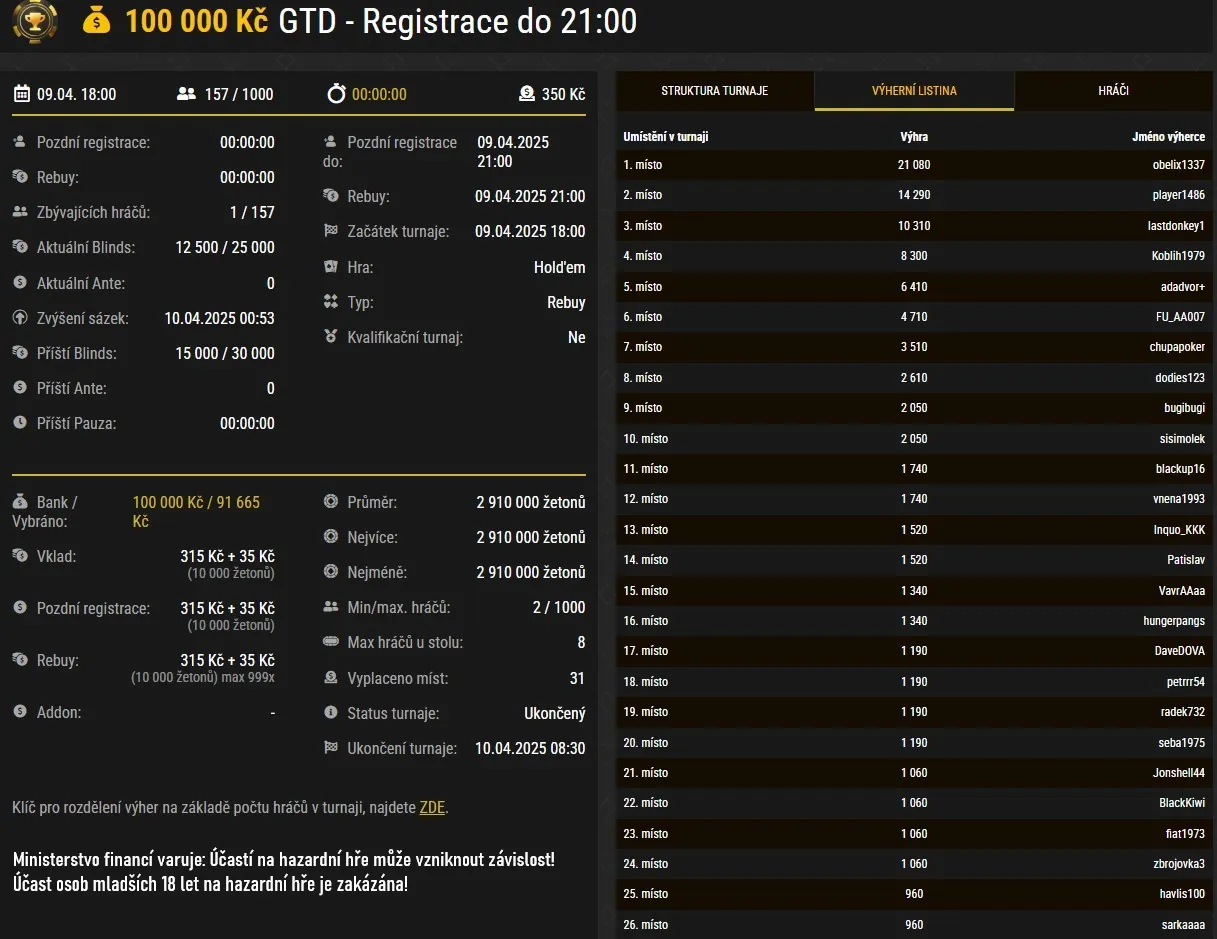The height and width of the screenshot is (939, 1217).
Task: Click the buy-in icon next to 350 Kč
Action: pos(525,94)
